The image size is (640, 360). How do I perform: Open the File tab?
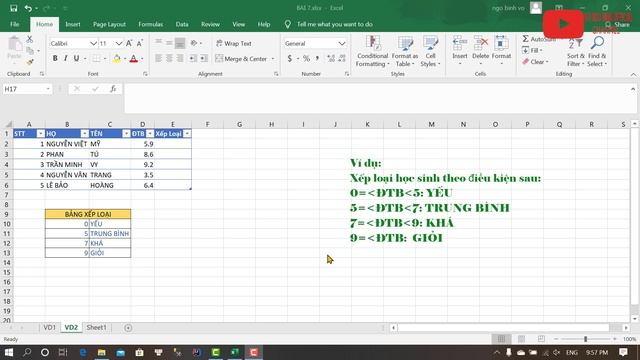coord(15,24)
